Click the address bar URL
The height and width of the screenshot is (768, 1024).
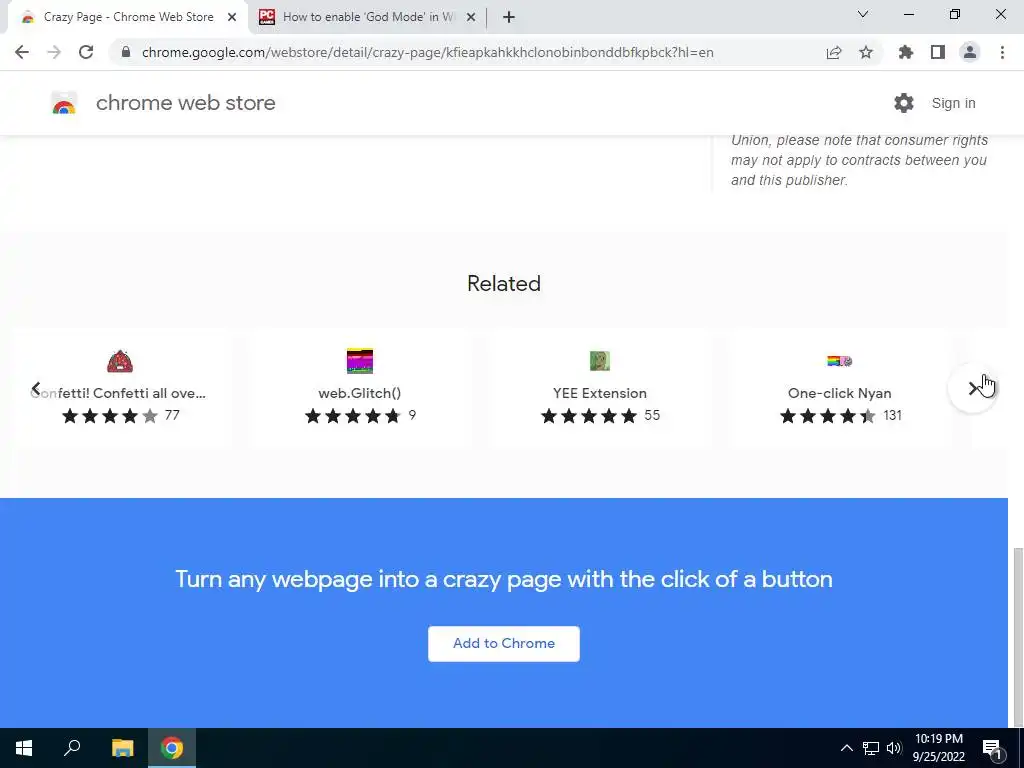point(428,52)
